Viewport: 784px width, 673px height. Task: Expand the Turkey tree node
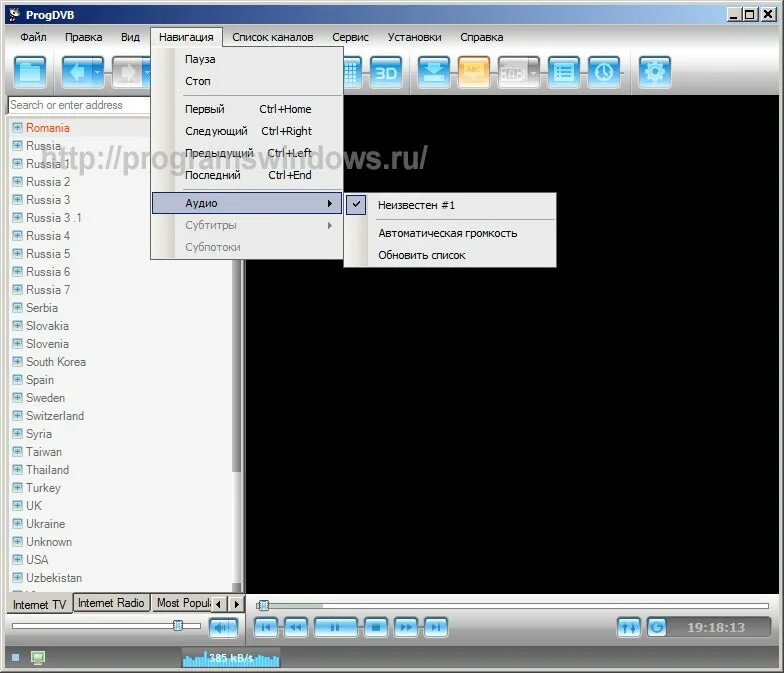tap(17, 488)
